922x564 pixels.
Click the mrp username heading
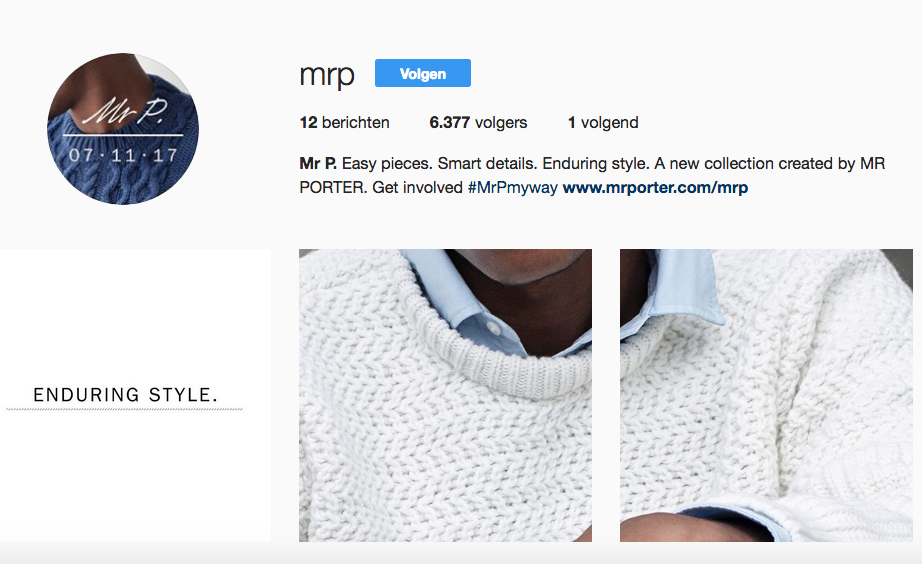[327, 75]
